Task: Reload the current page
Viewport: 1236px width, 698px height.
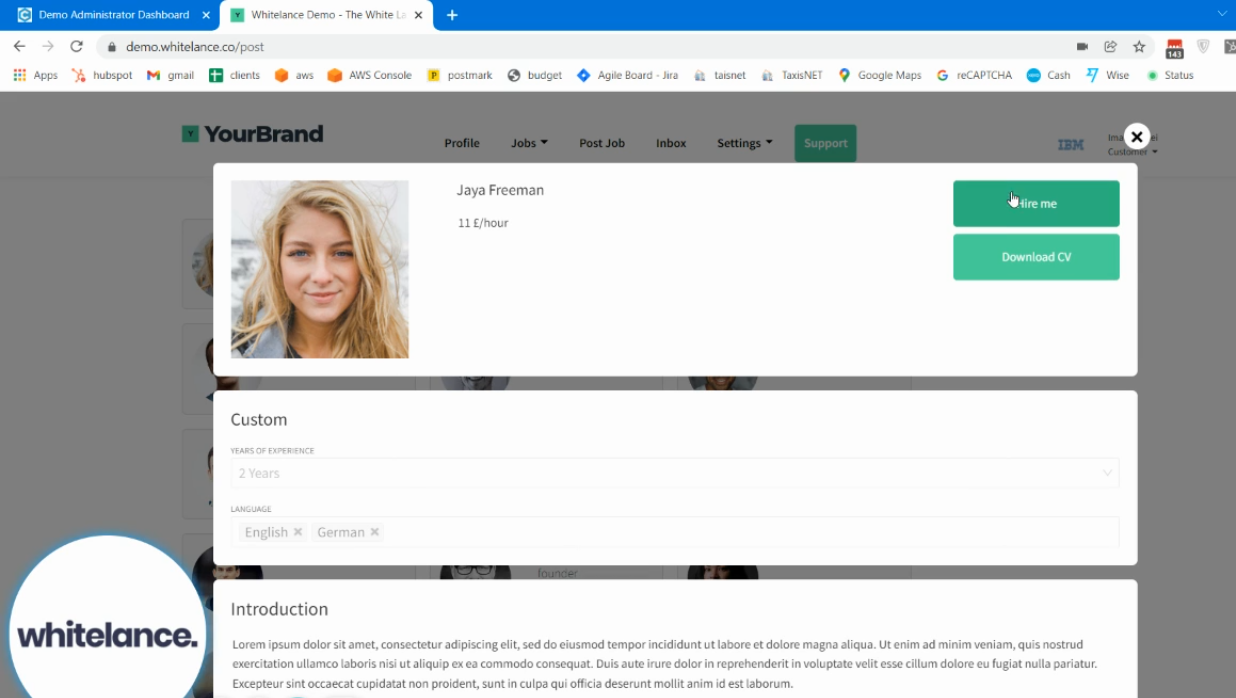Action: click(x=76, y=46)
